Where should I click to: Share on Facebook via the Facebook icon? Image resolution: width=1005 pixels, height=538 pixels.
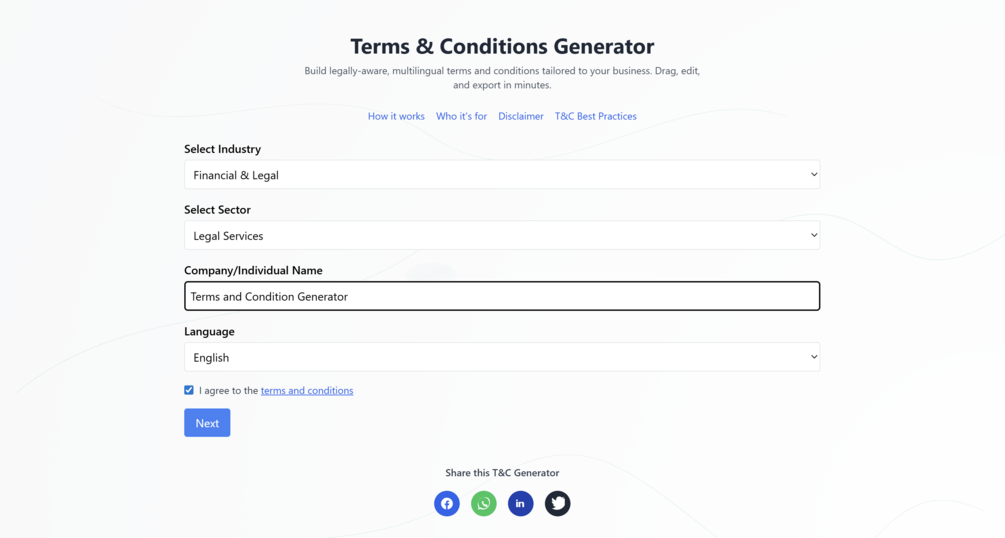(447, 503)
